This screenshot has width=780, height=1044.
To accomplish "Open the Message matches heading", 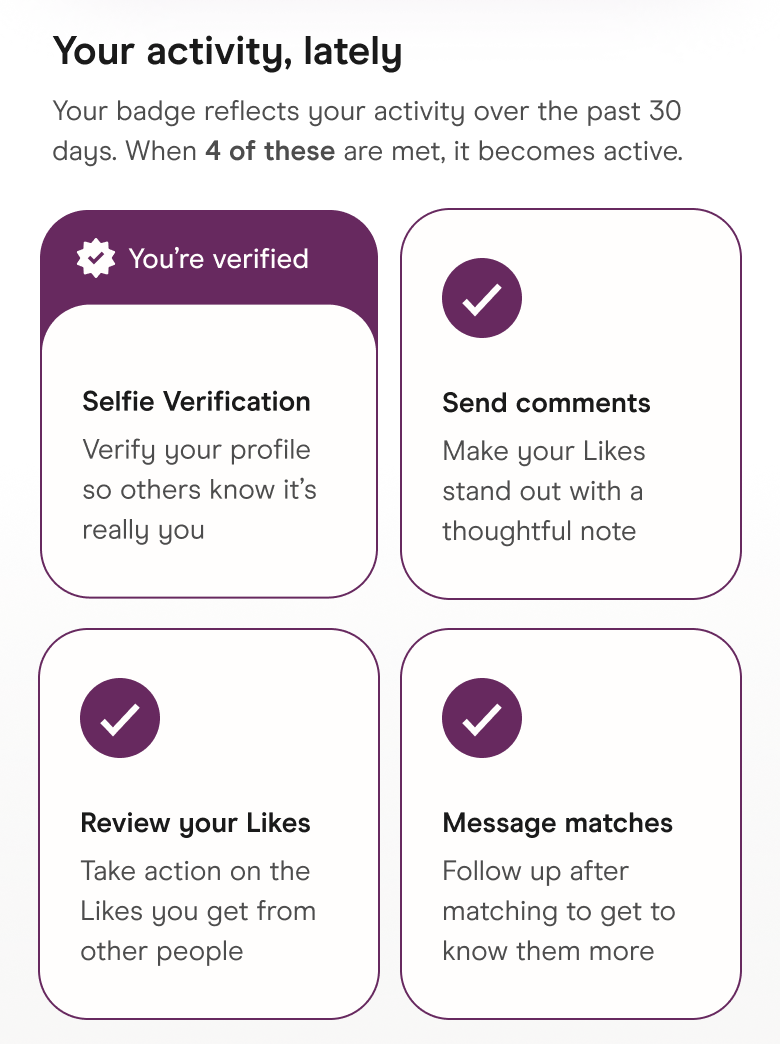I will (557, 823).
